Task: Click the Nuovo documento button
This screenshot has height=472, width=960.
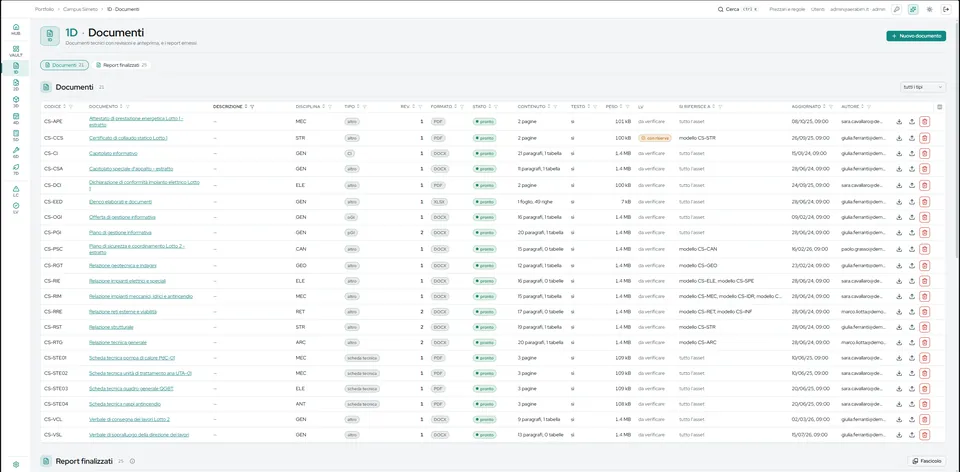Action: point(916,36)
